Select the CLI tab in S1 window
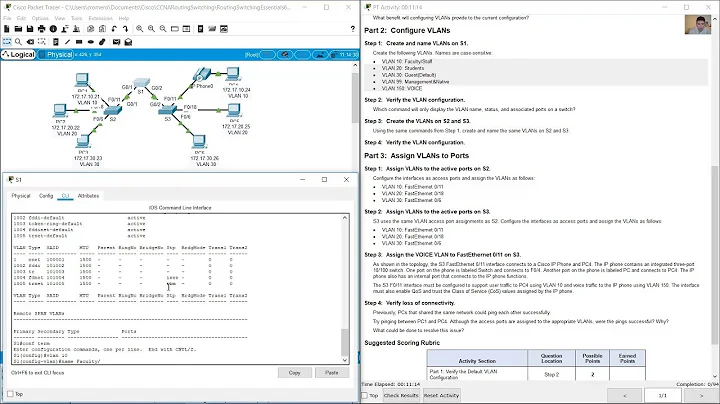The image size is (720, 404). click(65, 196)
